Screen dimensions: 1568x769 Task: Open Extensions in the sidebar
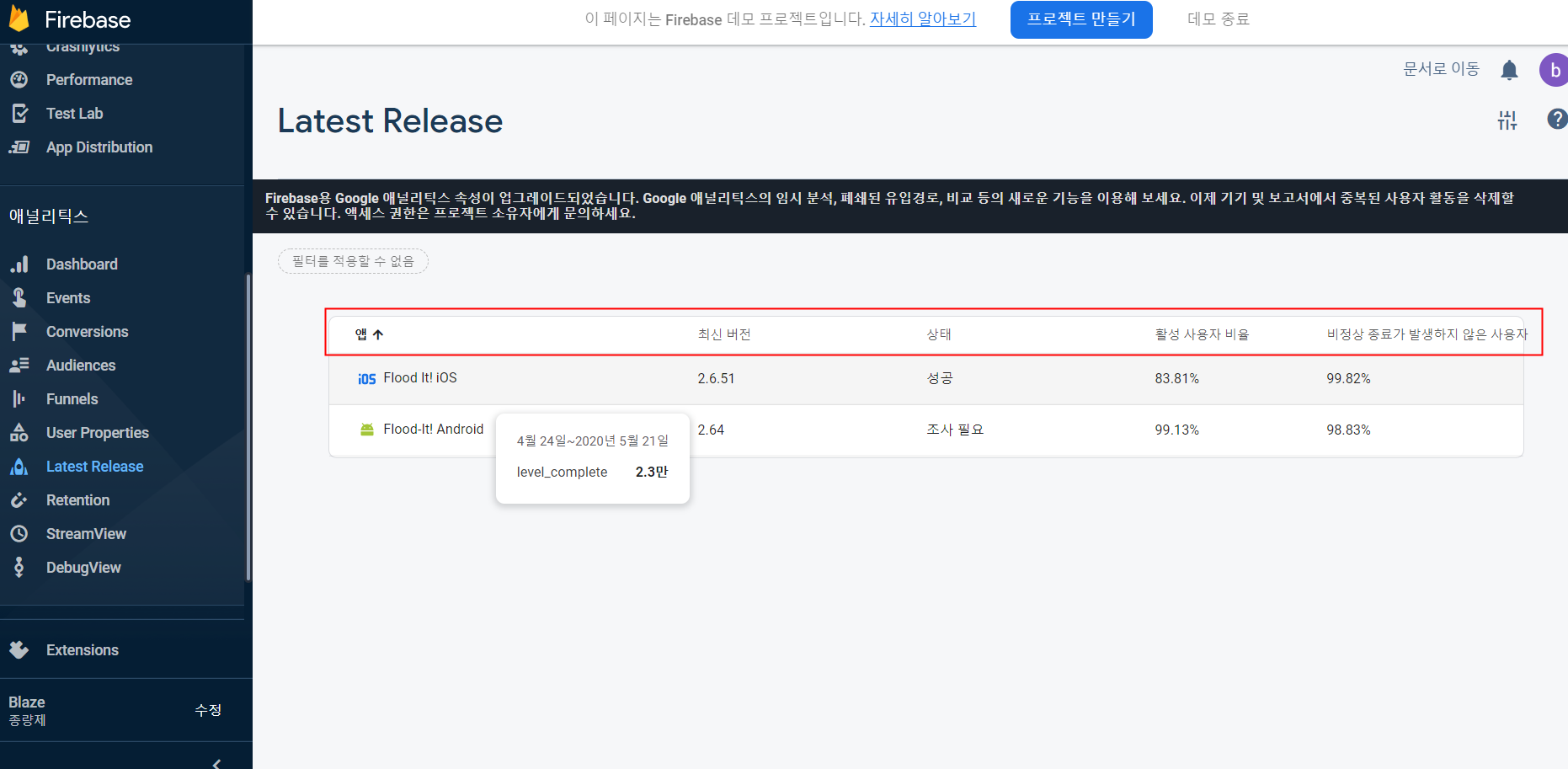[x=83, y=650]
